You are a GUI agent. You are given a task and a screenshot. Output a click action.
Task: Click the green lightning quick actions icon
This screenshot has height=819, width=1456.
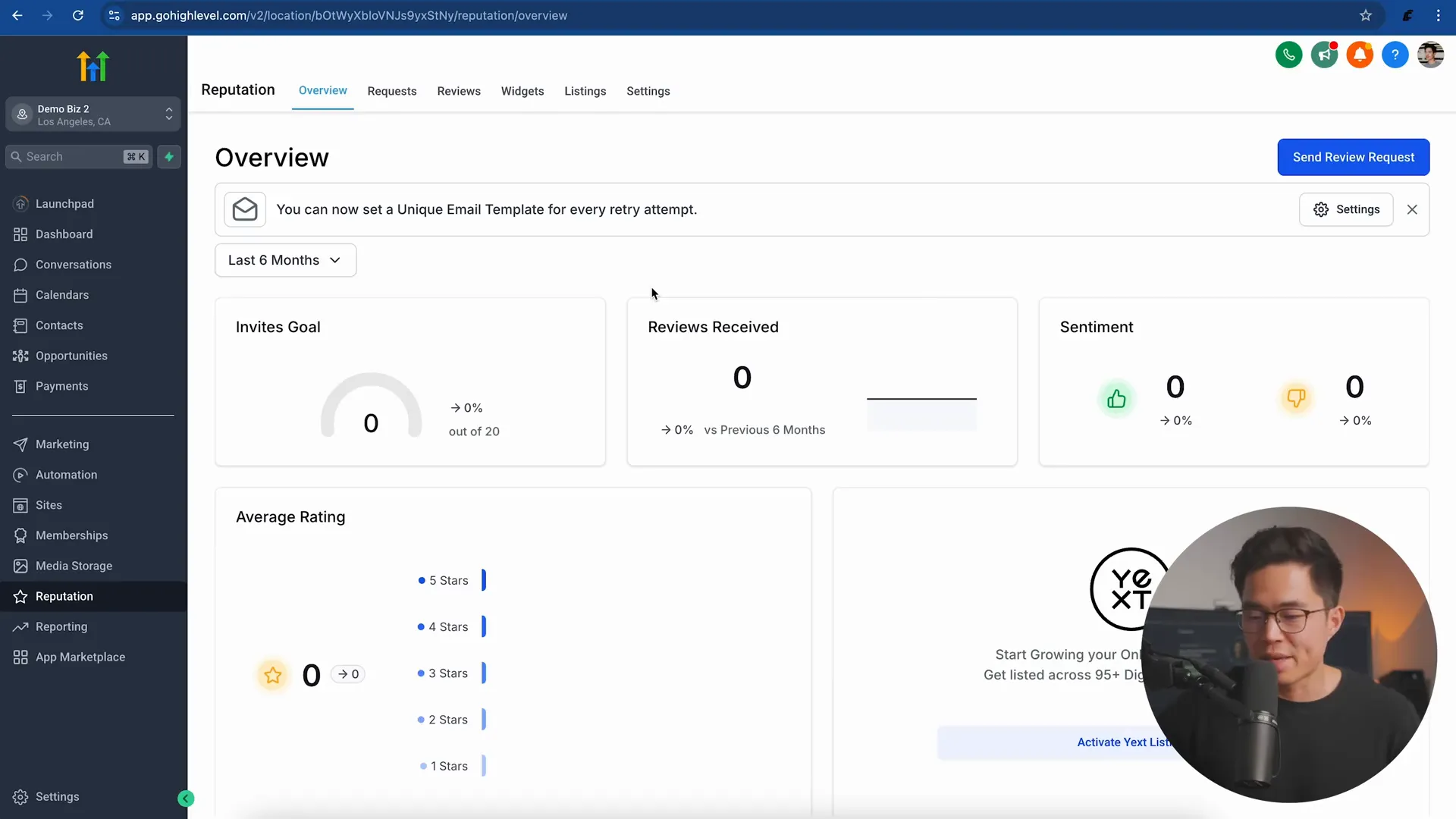point(169,157)
